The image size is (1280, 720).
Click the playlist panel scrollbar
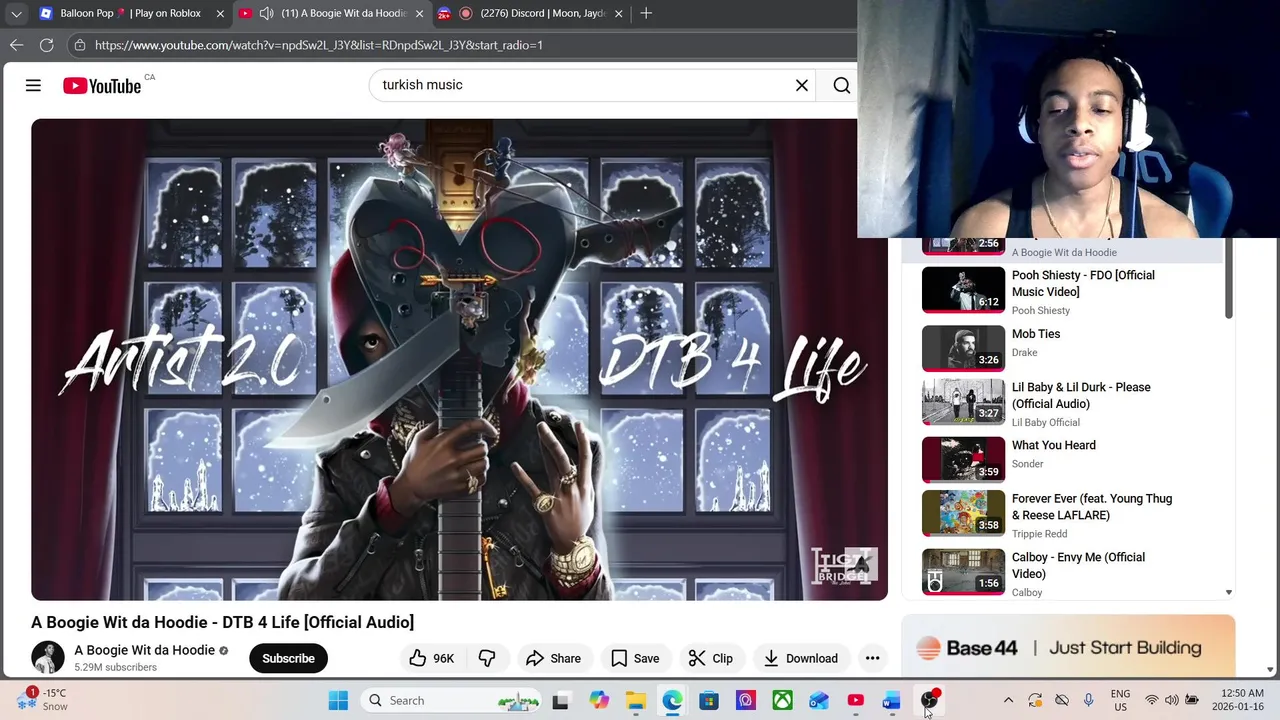1229,280
